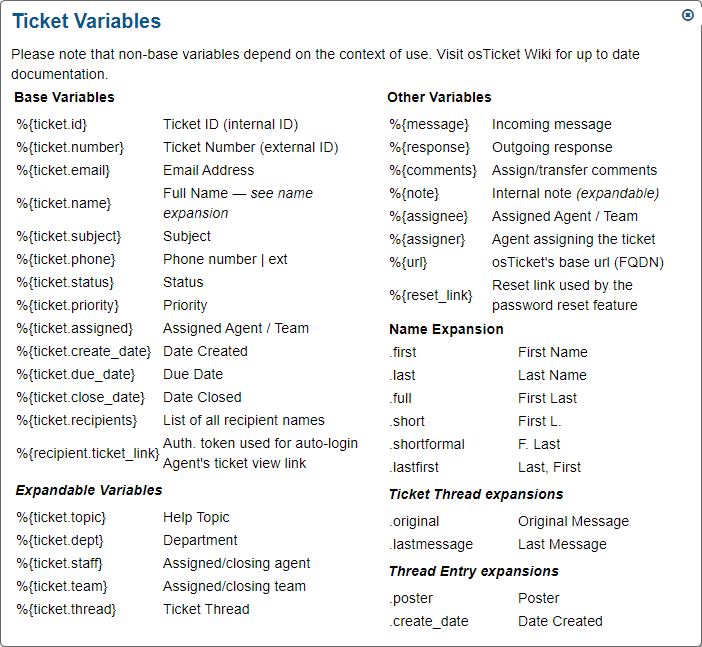
Task: Click the %{response} variable
Action: tap(431, 147)
